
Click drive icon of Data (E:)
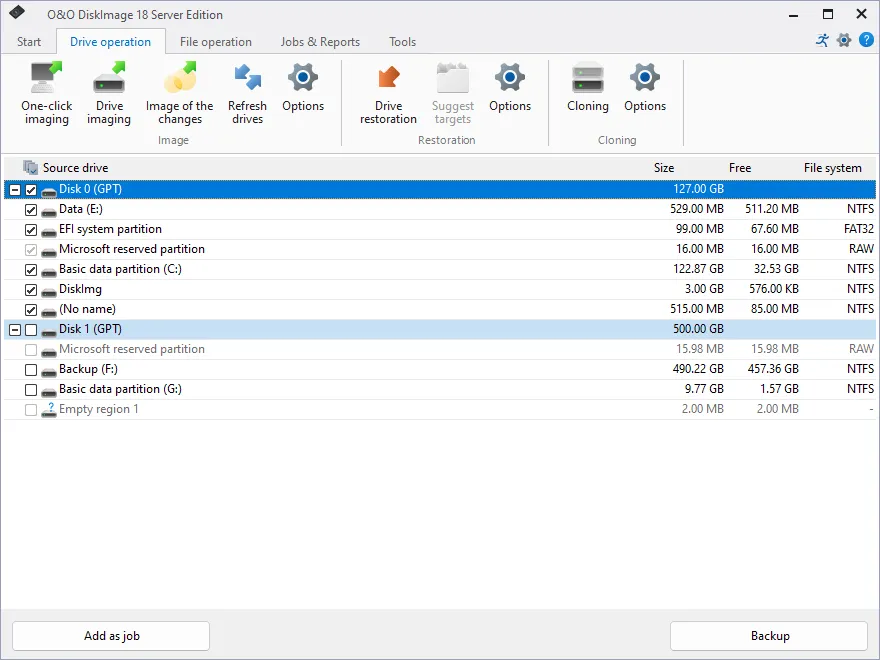click(x=49, y=211)
